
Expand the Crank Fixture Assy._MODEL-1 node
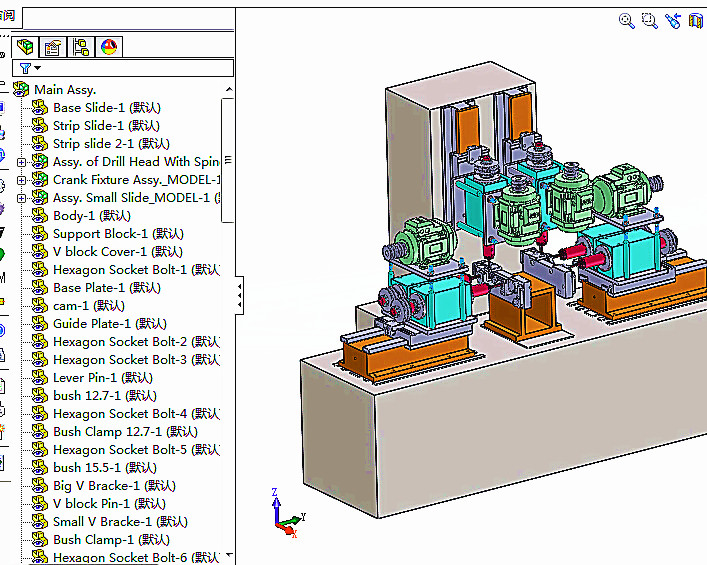point(21,180)
